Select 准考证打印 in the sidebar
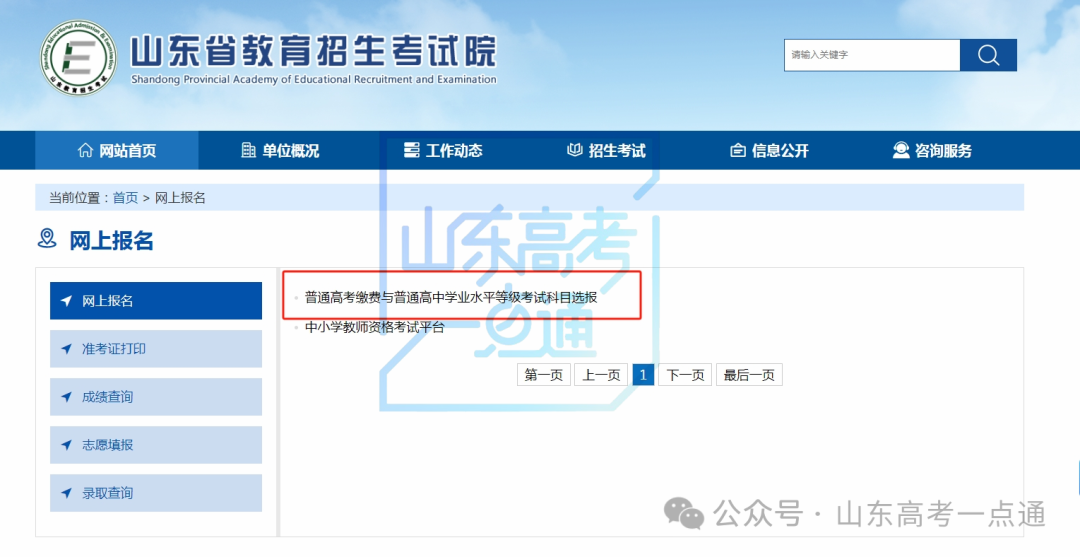Viewport: 1080px width, 557px height. click(x=156, y=349)
